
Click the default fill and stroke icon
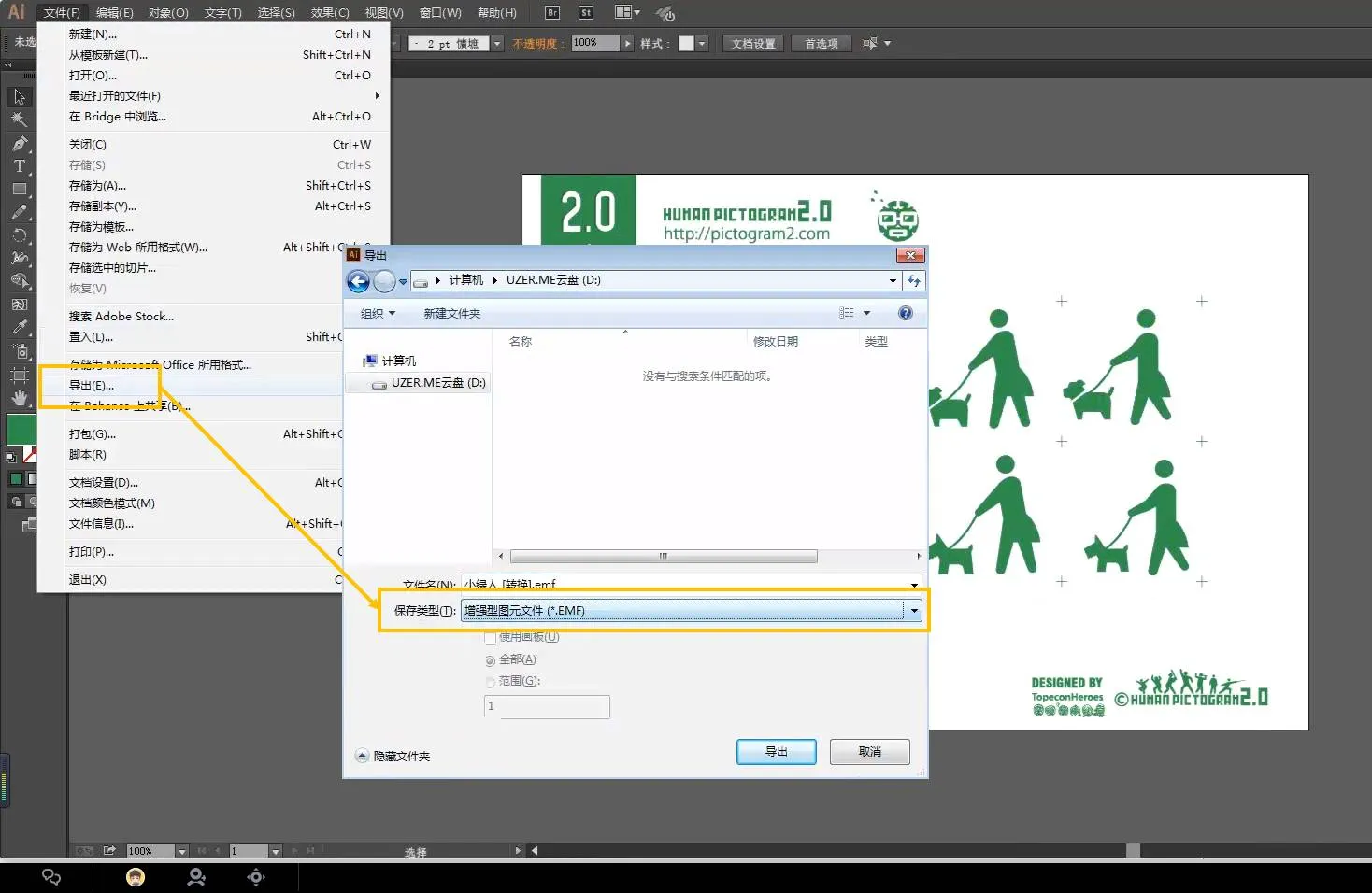(x=11, y=458)
